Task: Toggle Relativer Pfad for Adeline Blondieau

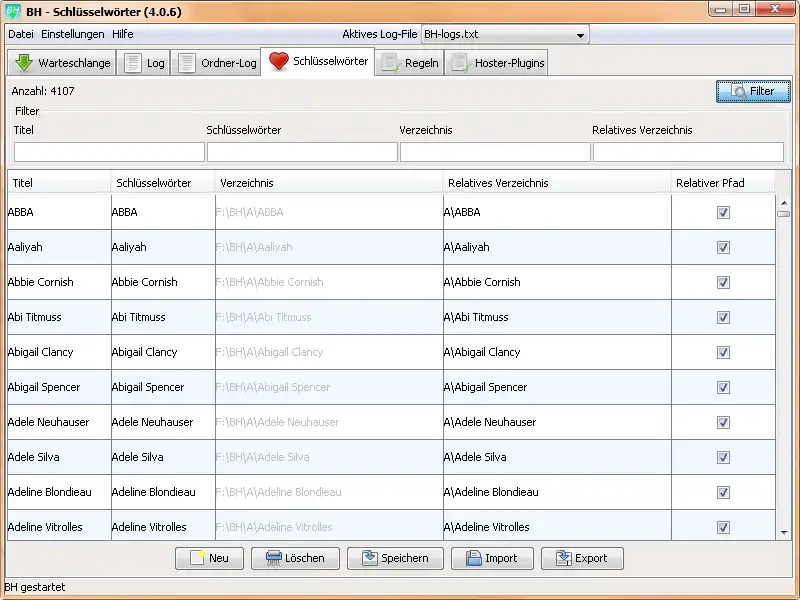Action: coord(723,492)
